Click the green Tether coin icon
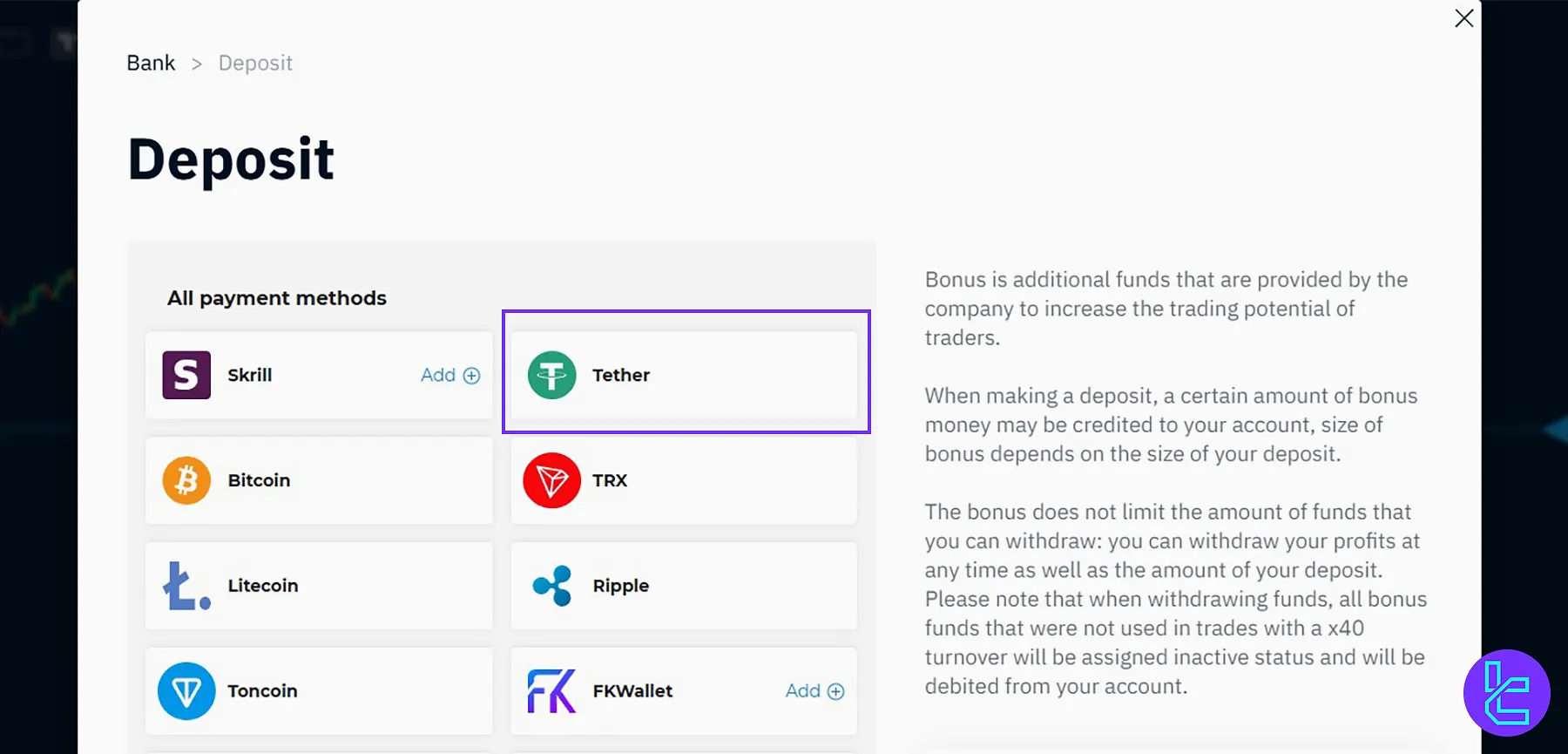 point(551,375)
